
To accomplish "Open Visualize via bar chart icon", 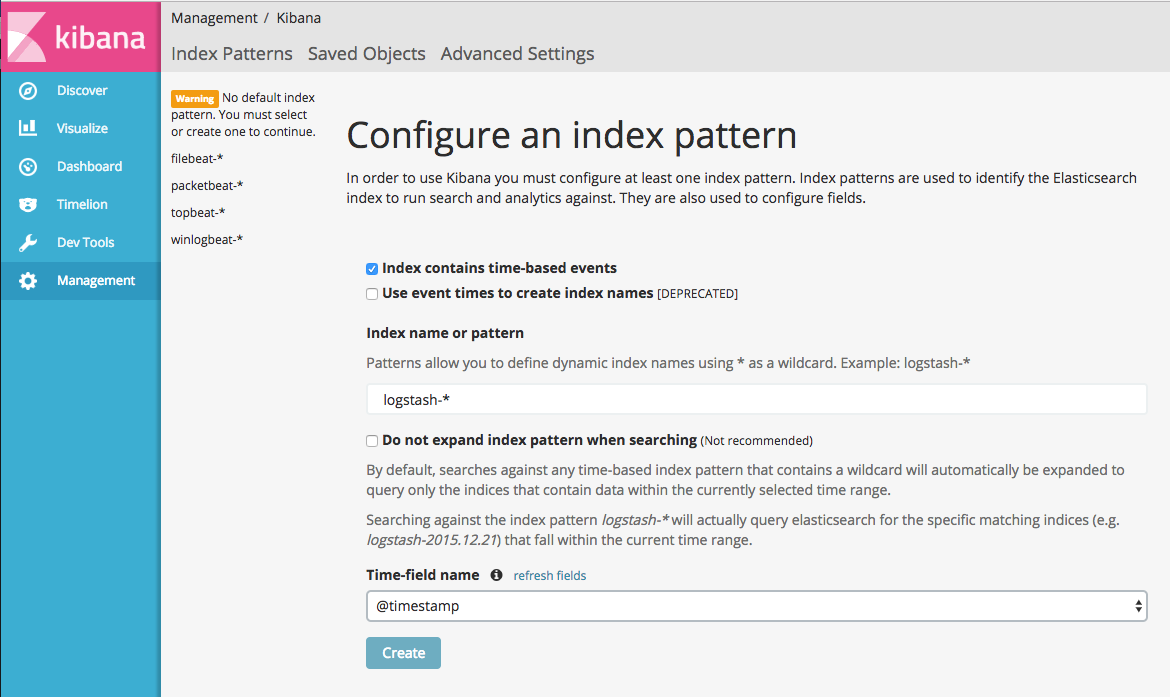I will (28, 128).
